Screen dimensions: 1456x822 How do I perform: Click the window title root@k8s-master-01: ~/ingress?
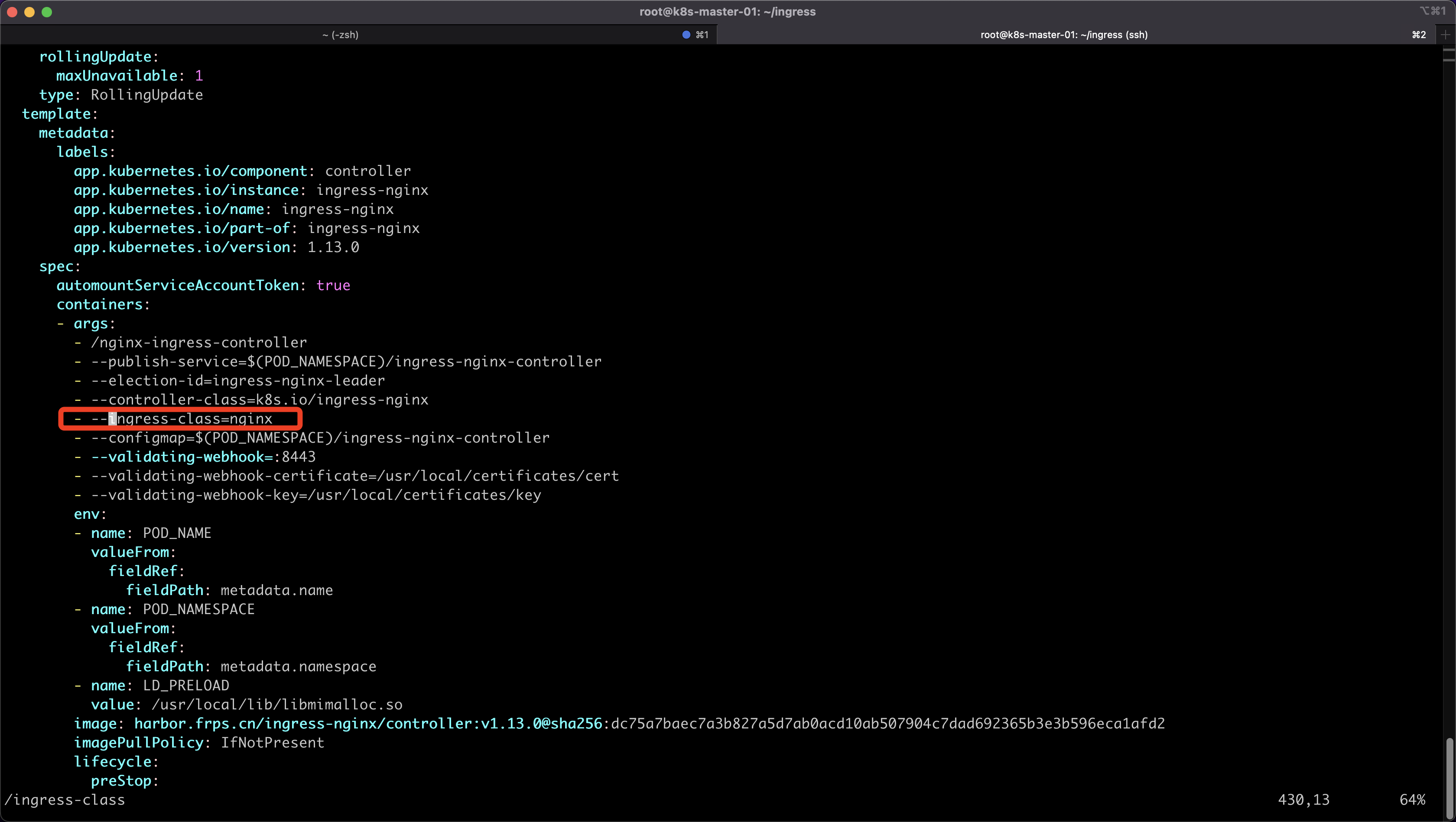(728, 11)
